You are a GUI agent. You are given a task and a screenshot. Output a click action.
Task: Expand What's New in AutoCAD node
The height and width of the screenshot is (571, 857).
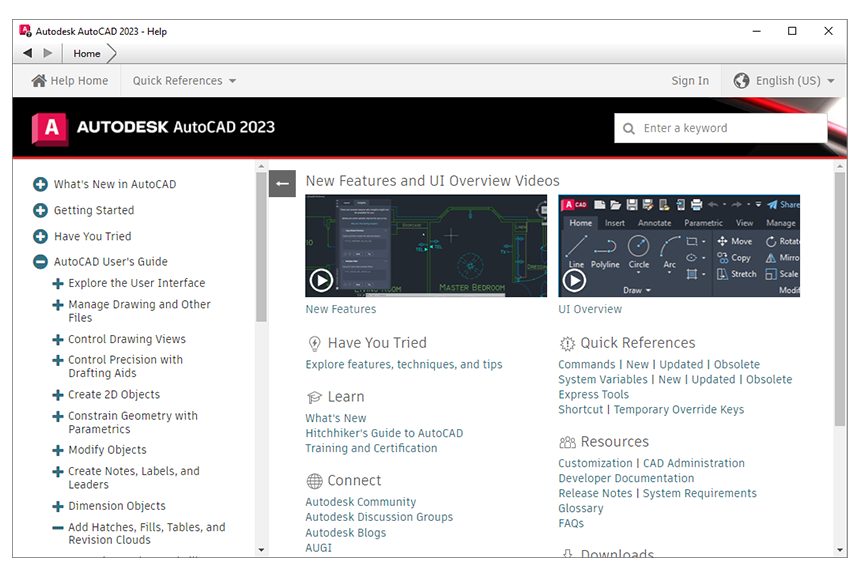click(40, 184)
